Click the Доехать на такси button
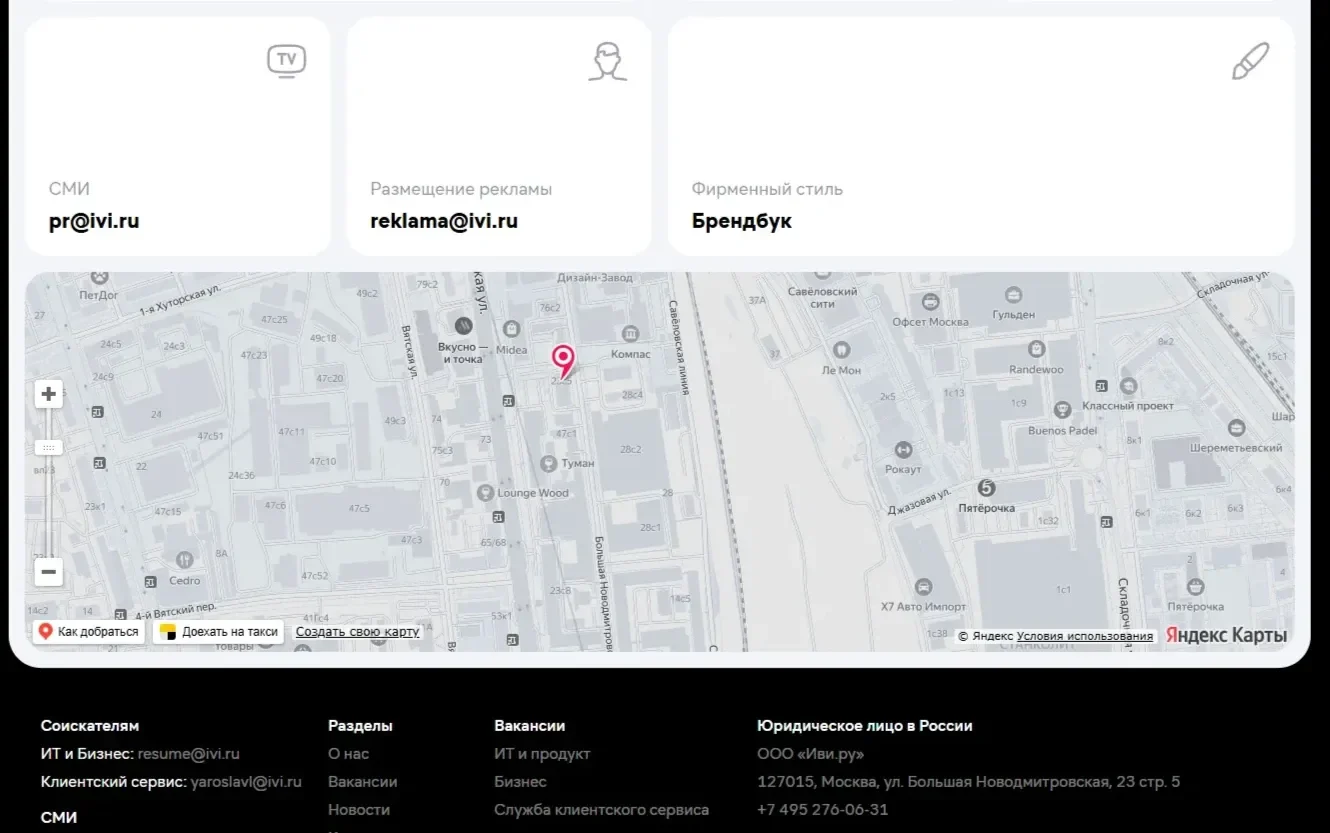Screen dimensions: 1330x833 [219, 632]
